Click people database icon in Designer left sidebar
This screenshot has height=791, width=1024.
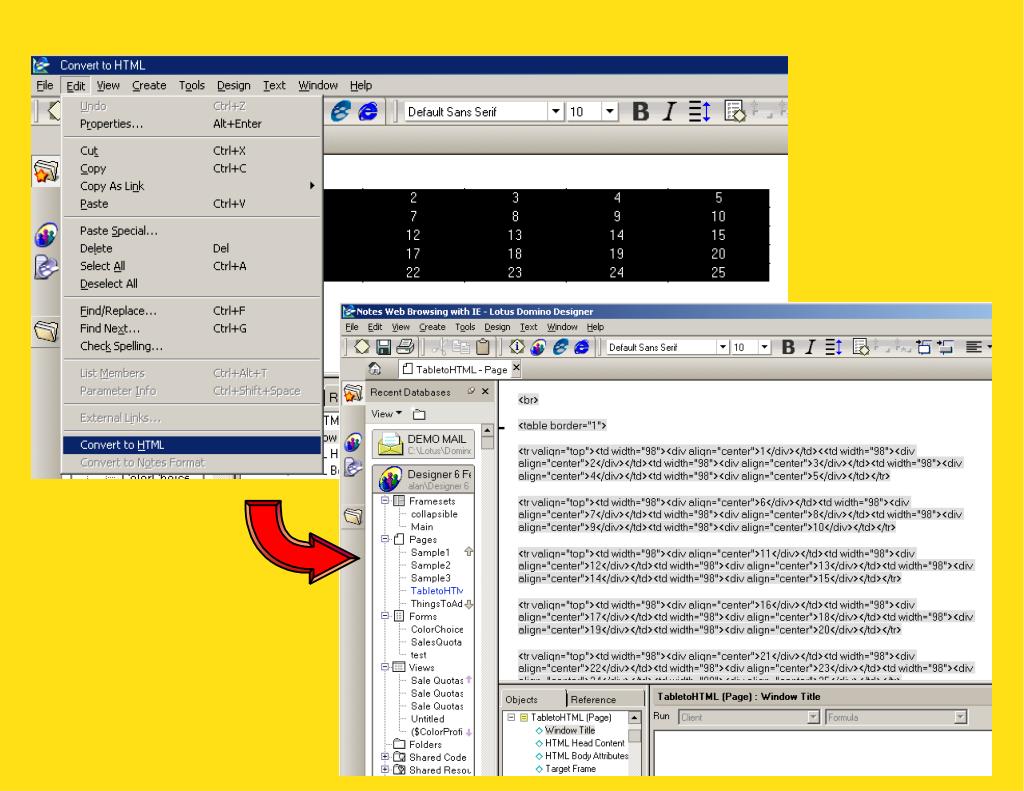pyautogui.click(x=353, y=443)
